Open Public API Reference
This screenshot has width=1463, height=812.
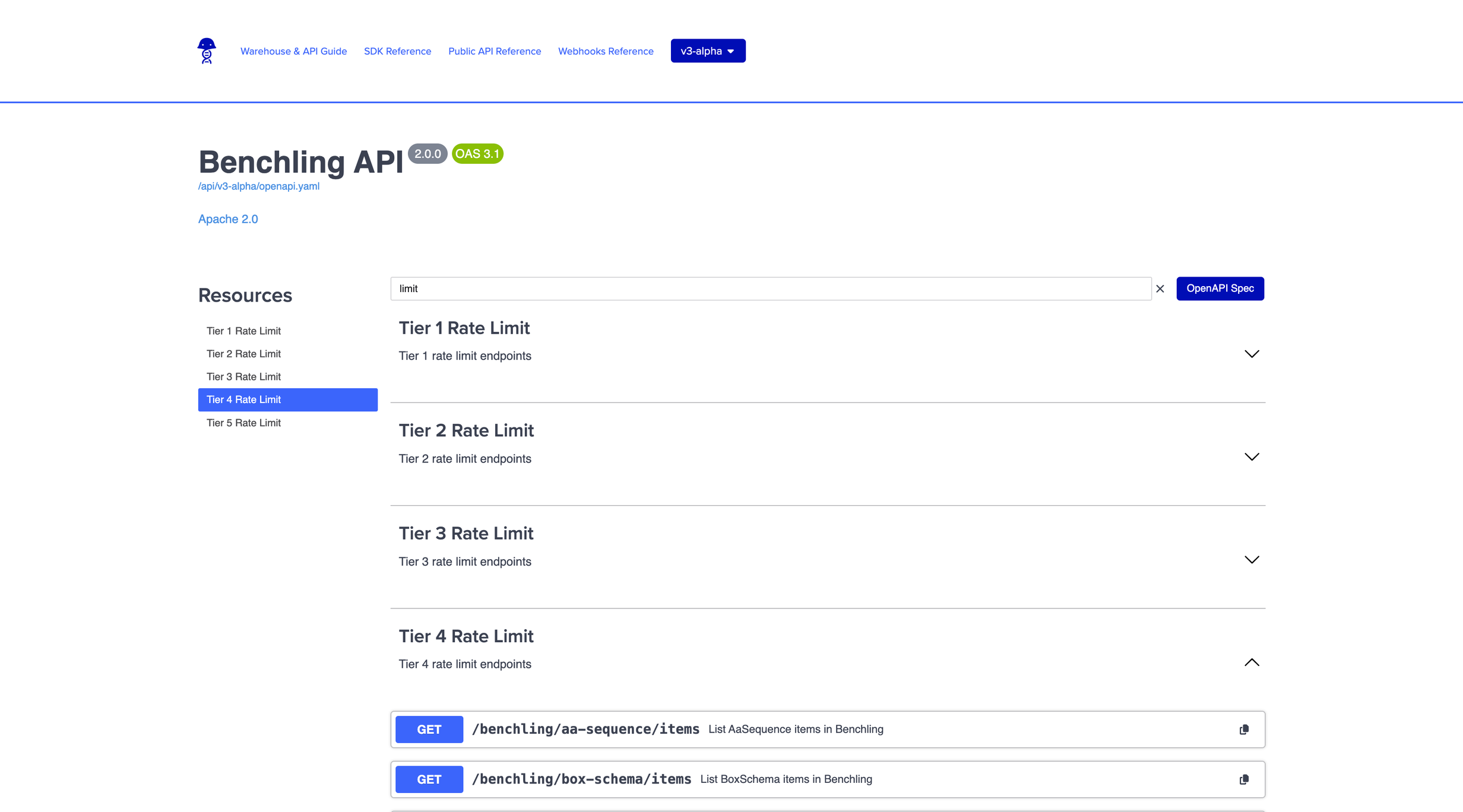495,51
